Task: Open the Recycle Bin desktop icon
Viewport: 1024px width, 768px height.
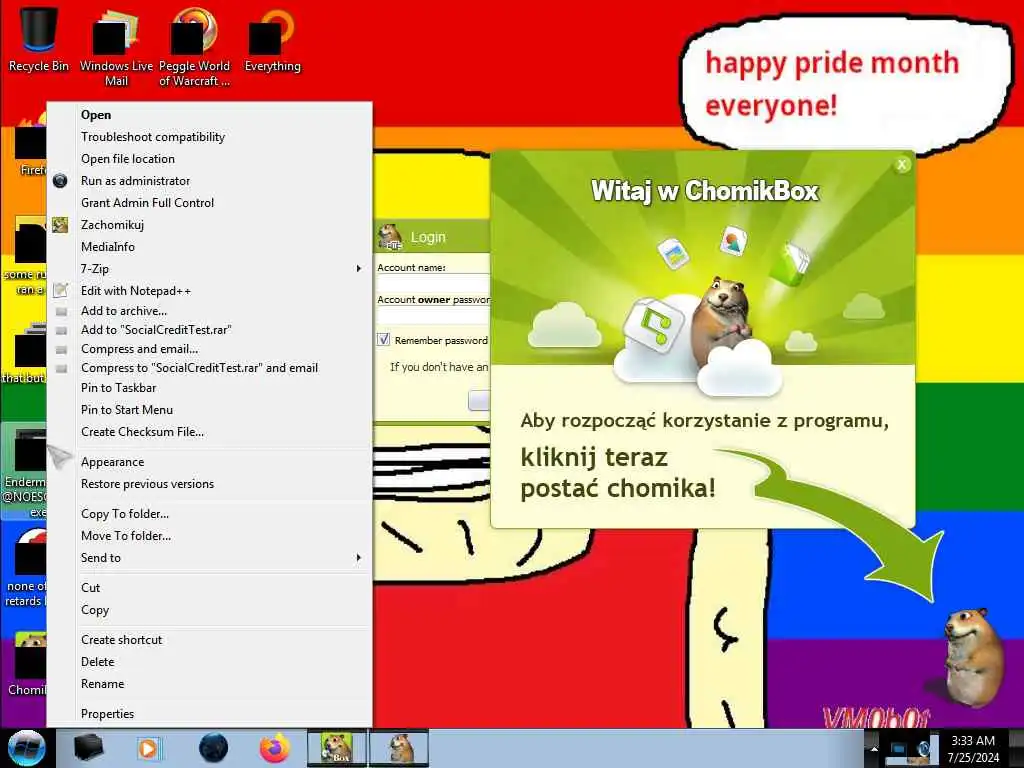Action: click(39, 39)
